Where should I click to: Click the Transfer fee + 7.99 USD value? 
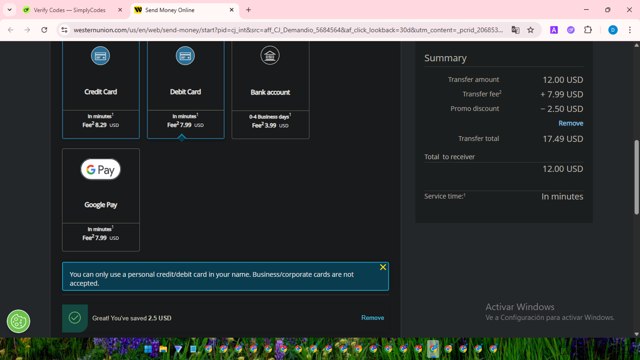point(562,94)
